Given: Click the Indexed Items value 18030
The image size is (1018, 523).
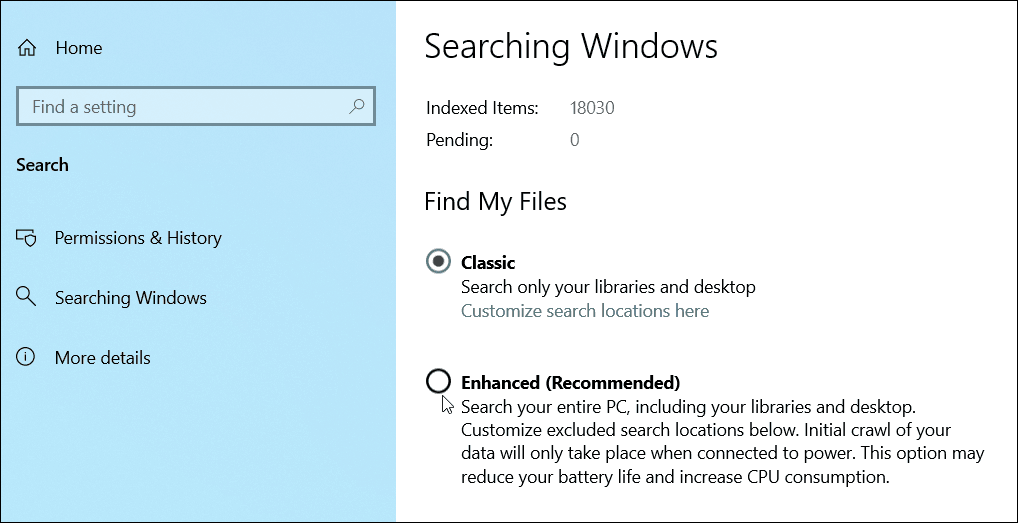Looking at the screenshot, I should 592,108.
